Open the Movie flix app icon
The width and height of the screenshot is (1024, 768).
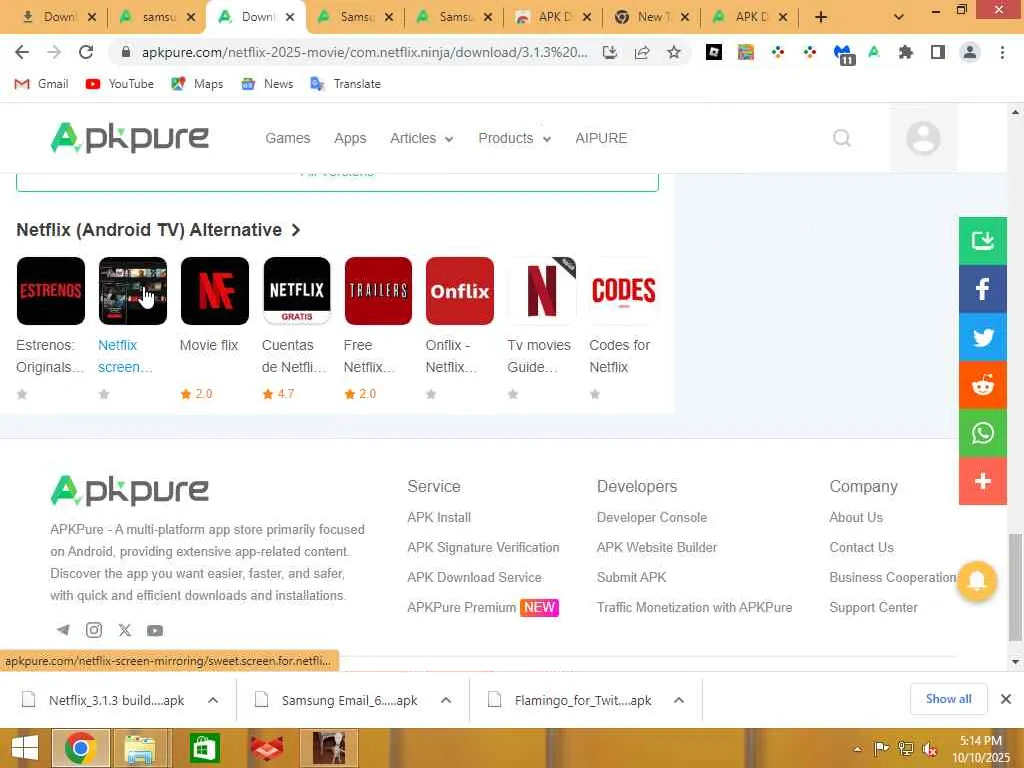tap(214, 291)
